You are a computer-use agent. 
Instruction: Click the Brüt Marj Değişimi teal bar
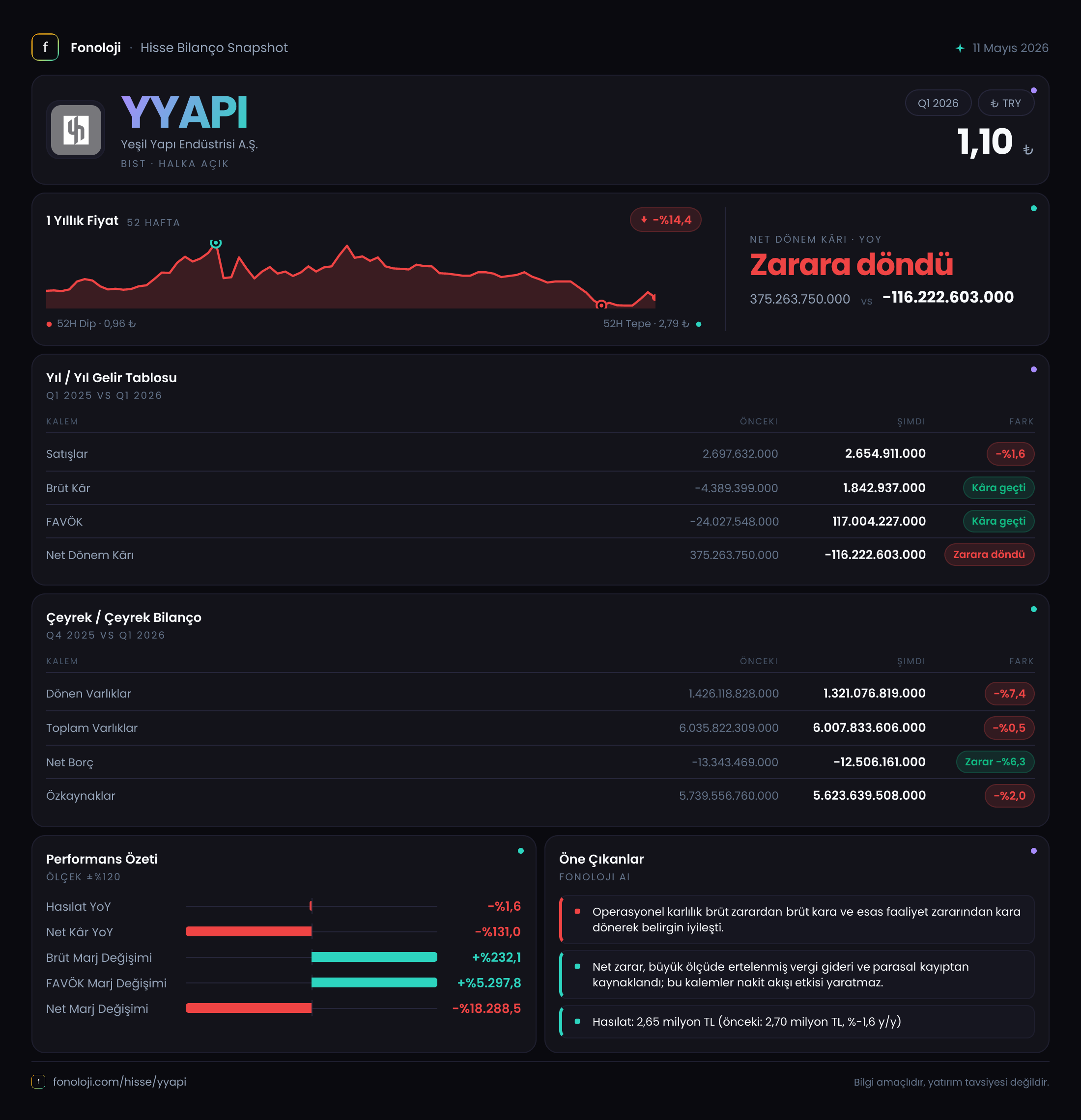point(374,957)
